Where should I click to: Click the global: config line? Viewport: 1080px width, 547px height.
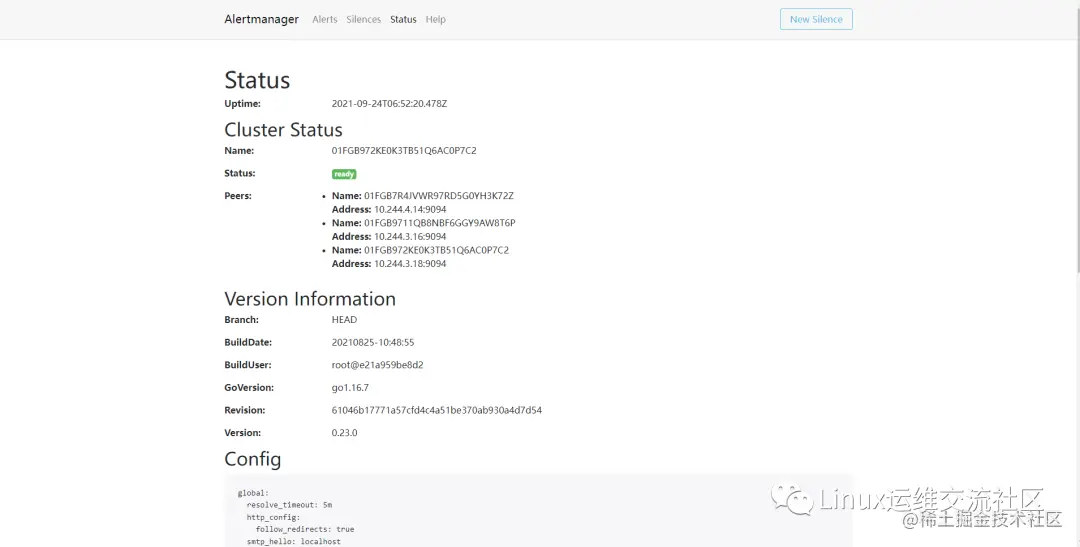point(253,493)
